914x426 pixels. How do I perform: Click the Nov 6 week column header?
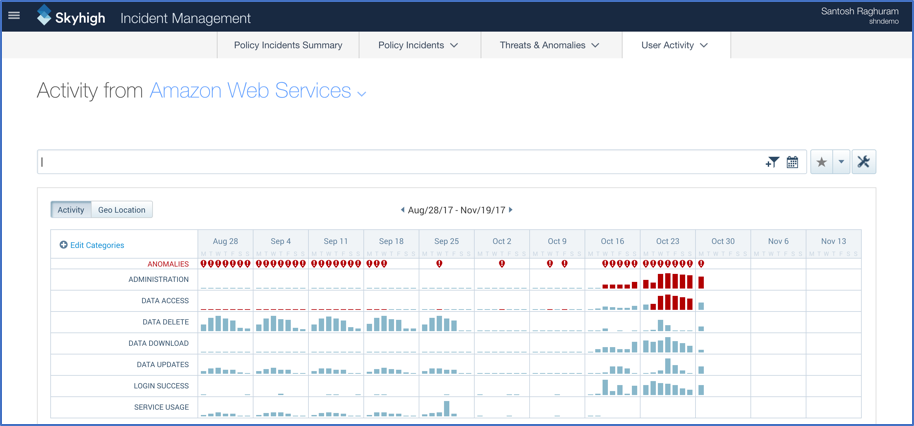(778, 241)
